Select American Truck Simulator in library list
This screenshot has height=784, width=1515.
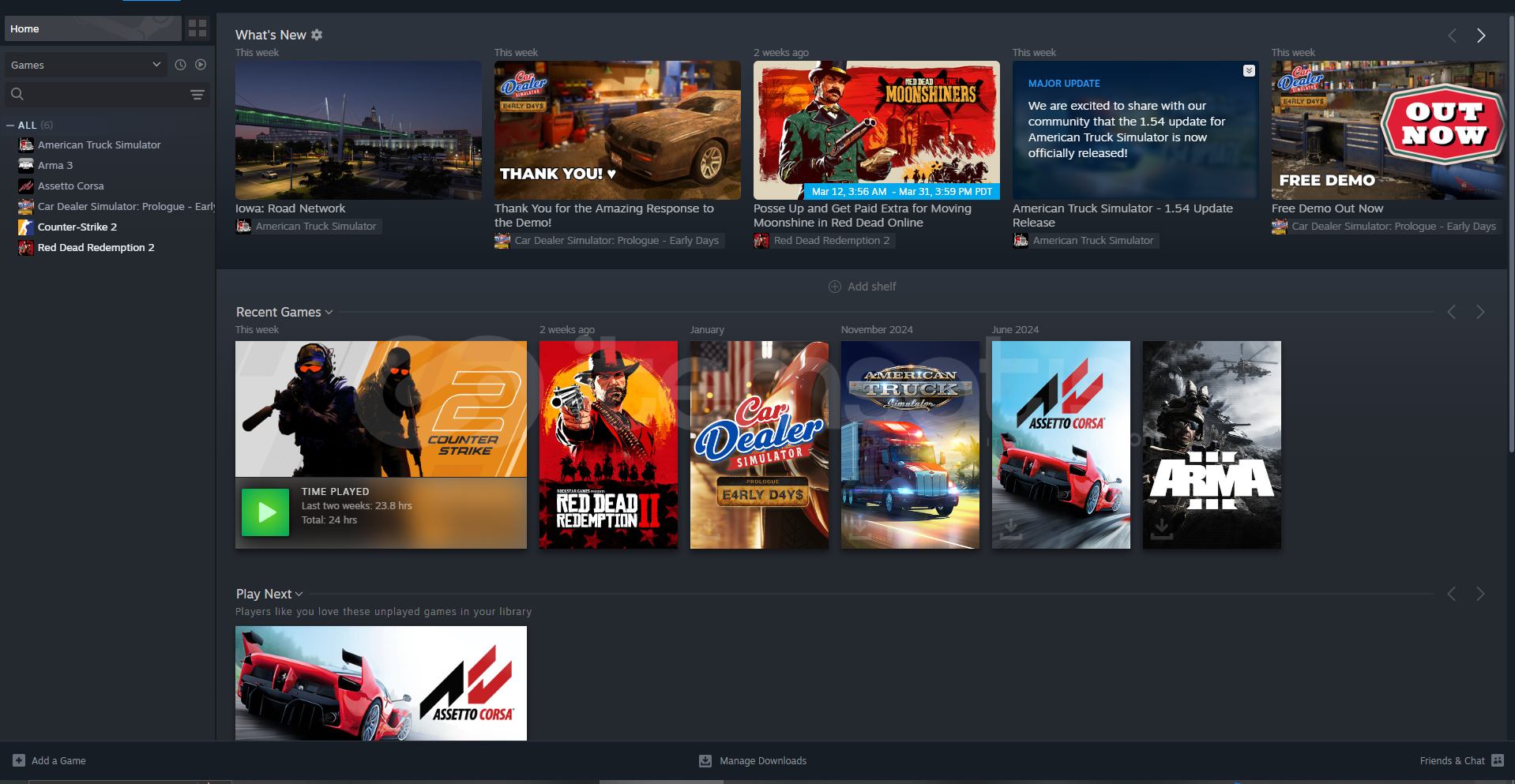(99, 144)
